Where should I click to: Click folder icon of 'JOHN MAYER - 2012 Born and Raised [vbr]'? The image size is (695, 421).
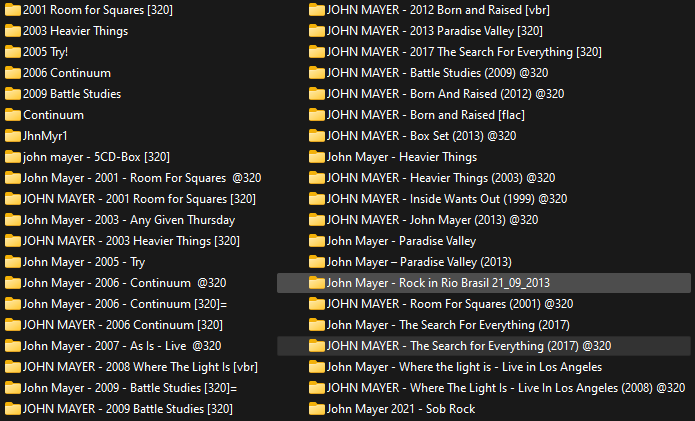click(316, 10)
